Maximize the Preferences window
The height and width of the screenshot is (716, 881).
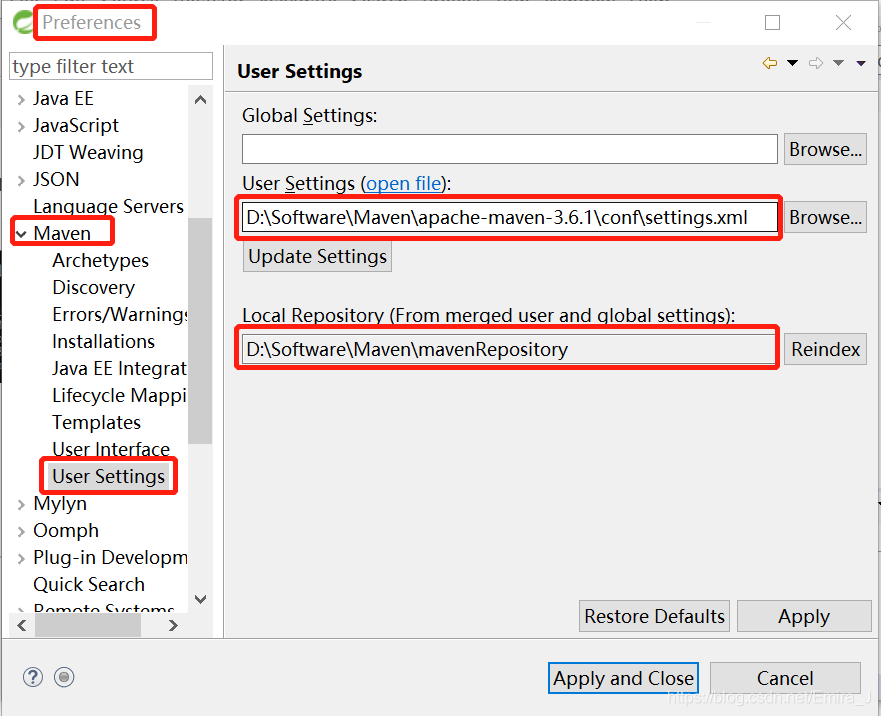[x=773, y=22]
